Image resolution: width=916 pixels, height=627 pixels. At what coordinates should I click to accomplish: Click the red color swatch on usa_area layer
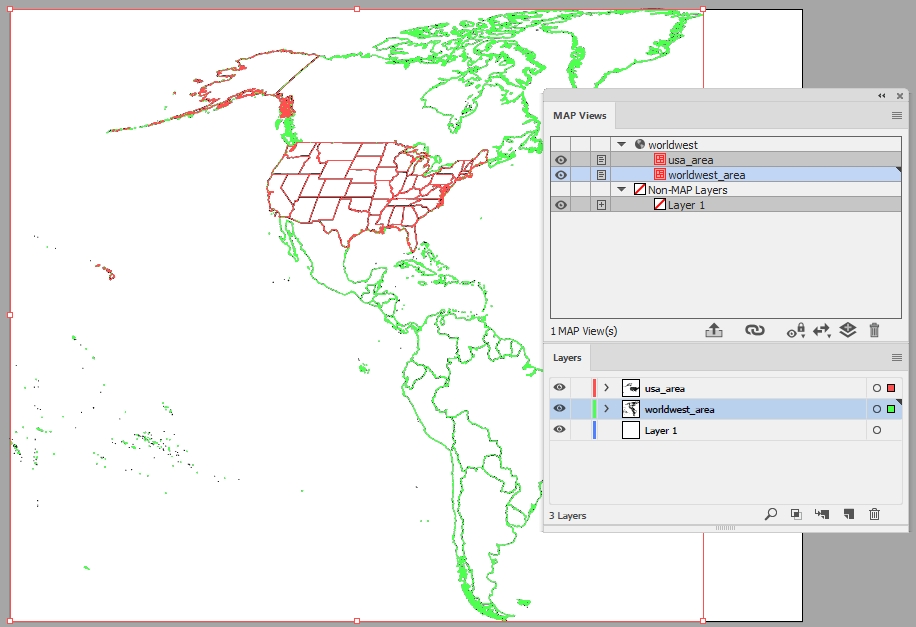889,388
